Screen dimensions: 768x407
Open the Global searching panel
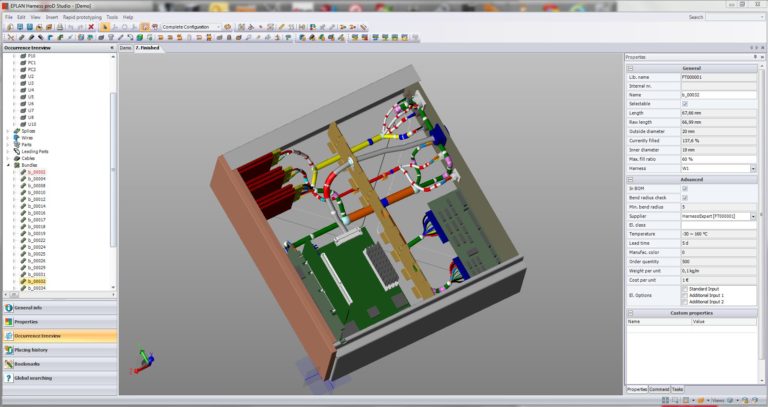[x=60, y=378]
